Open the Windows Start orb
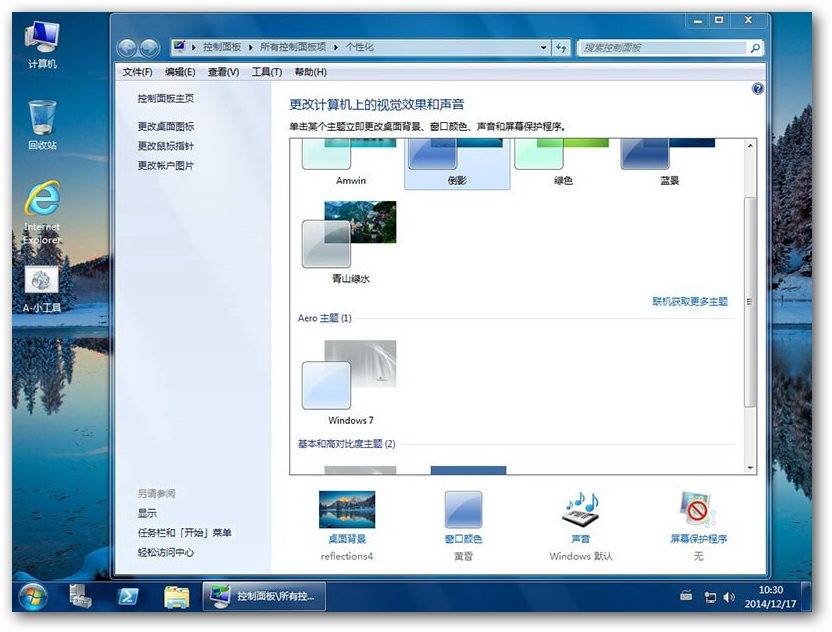Image resolution: width=832 pixels, height=632 pixels. (33, 596)
